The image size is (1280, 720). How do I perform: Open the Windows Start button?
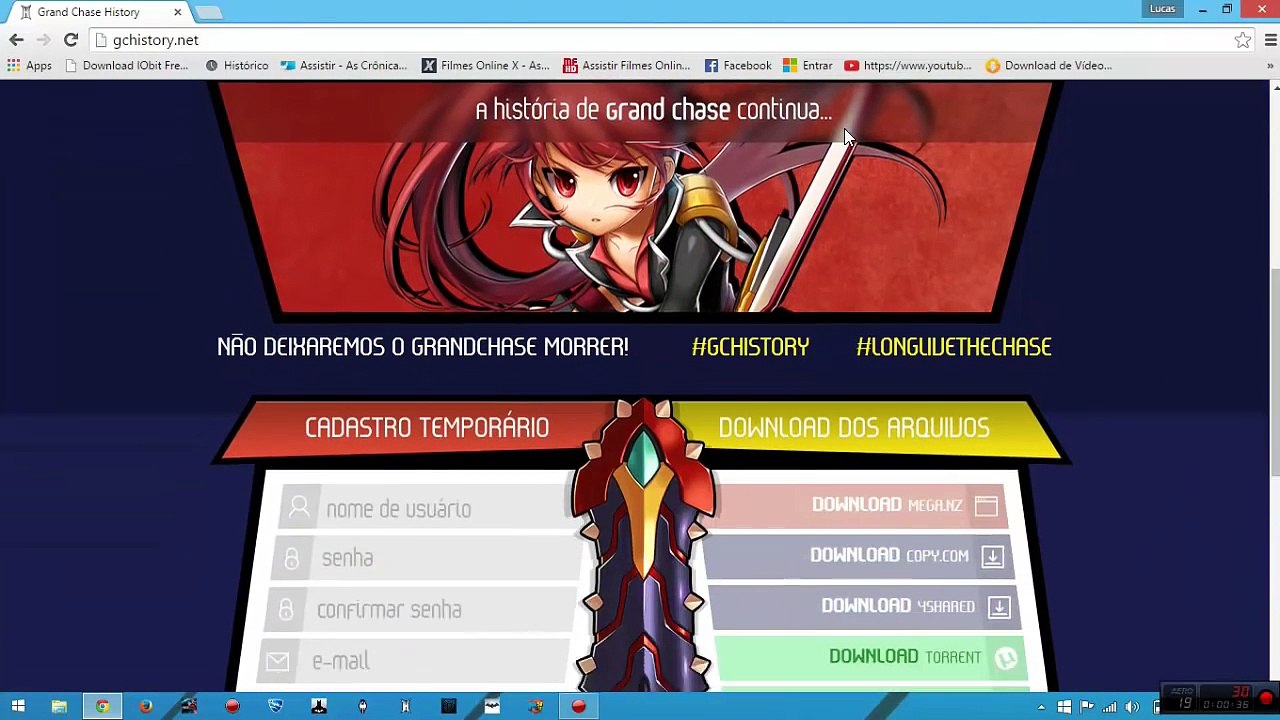[17, 706]
